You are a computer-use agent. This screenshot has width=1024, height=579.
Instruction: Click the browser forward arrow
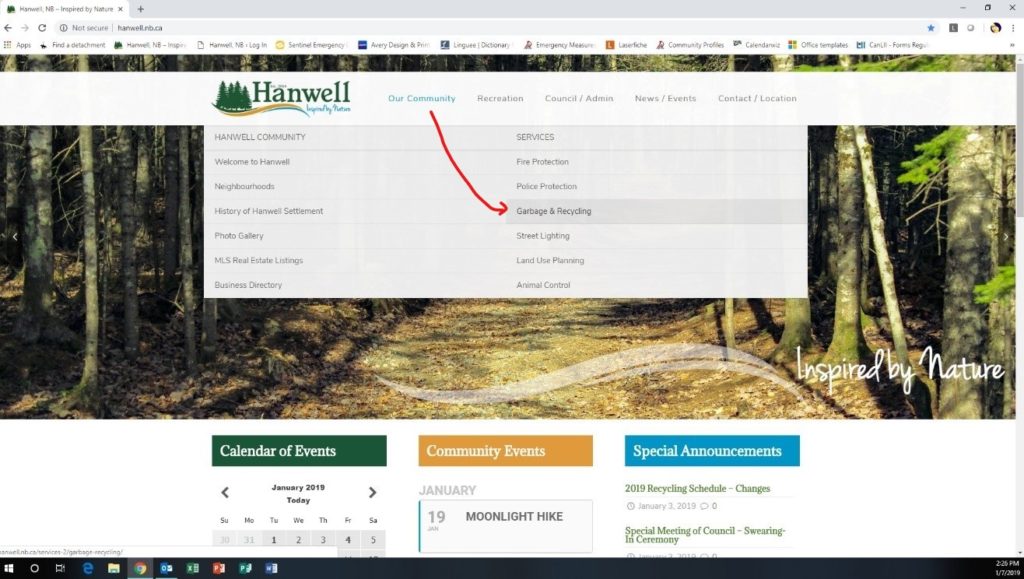click(25, 28)
